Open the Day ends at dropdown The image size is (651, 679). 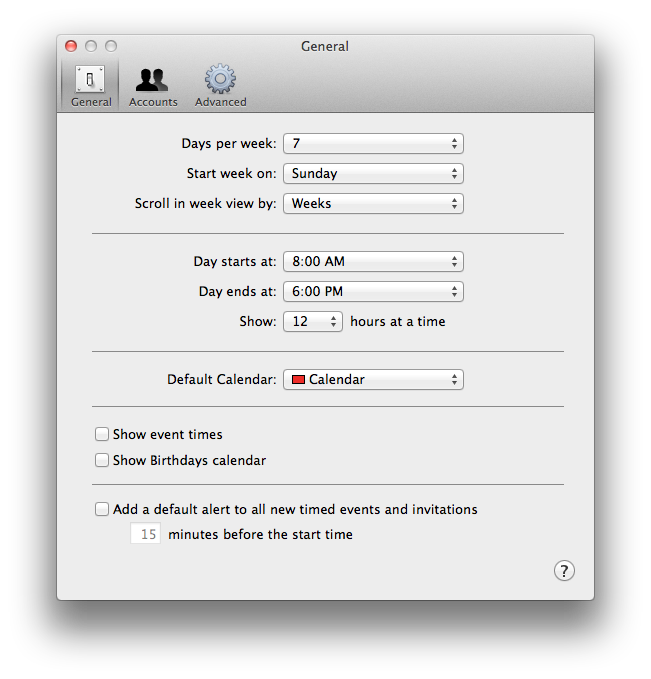[373, 291]
